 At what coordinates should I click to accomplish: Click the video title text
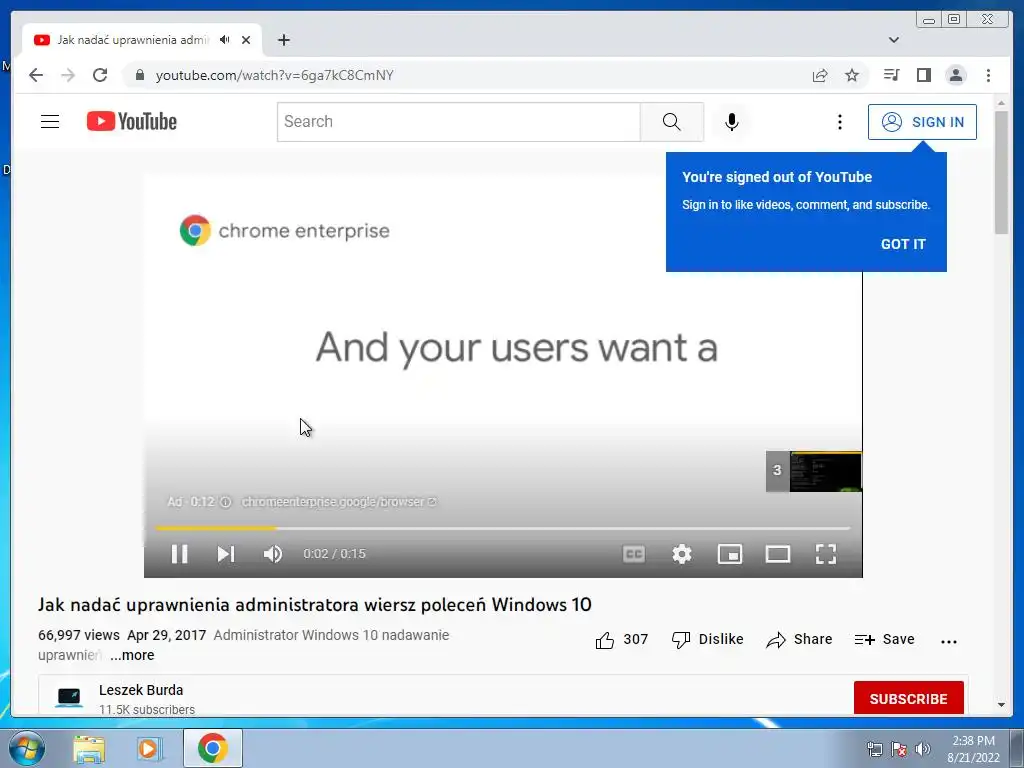[x=314, y=605]
